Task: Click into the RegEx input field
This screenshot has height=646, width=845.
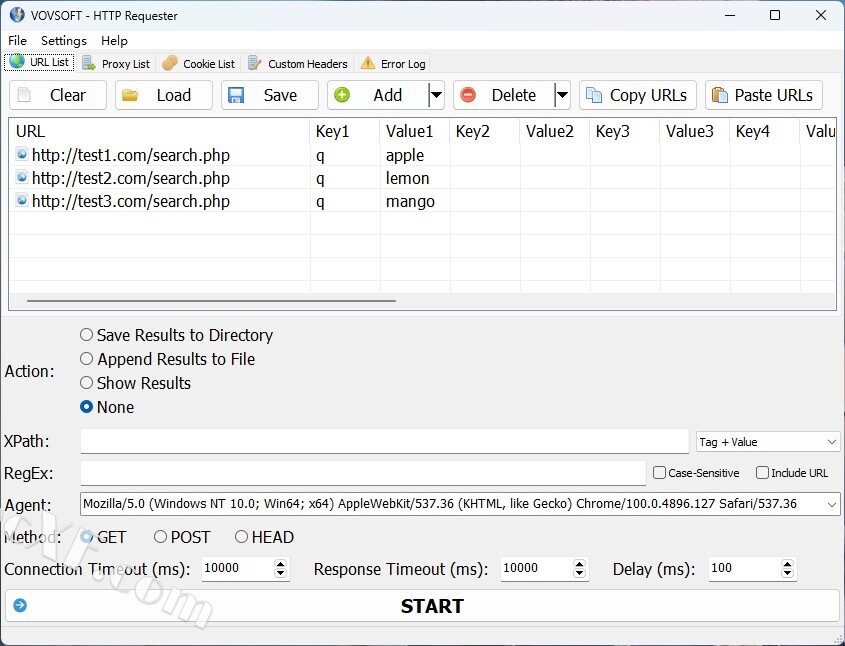Action: pyautogui.click(x=363, y=473)
